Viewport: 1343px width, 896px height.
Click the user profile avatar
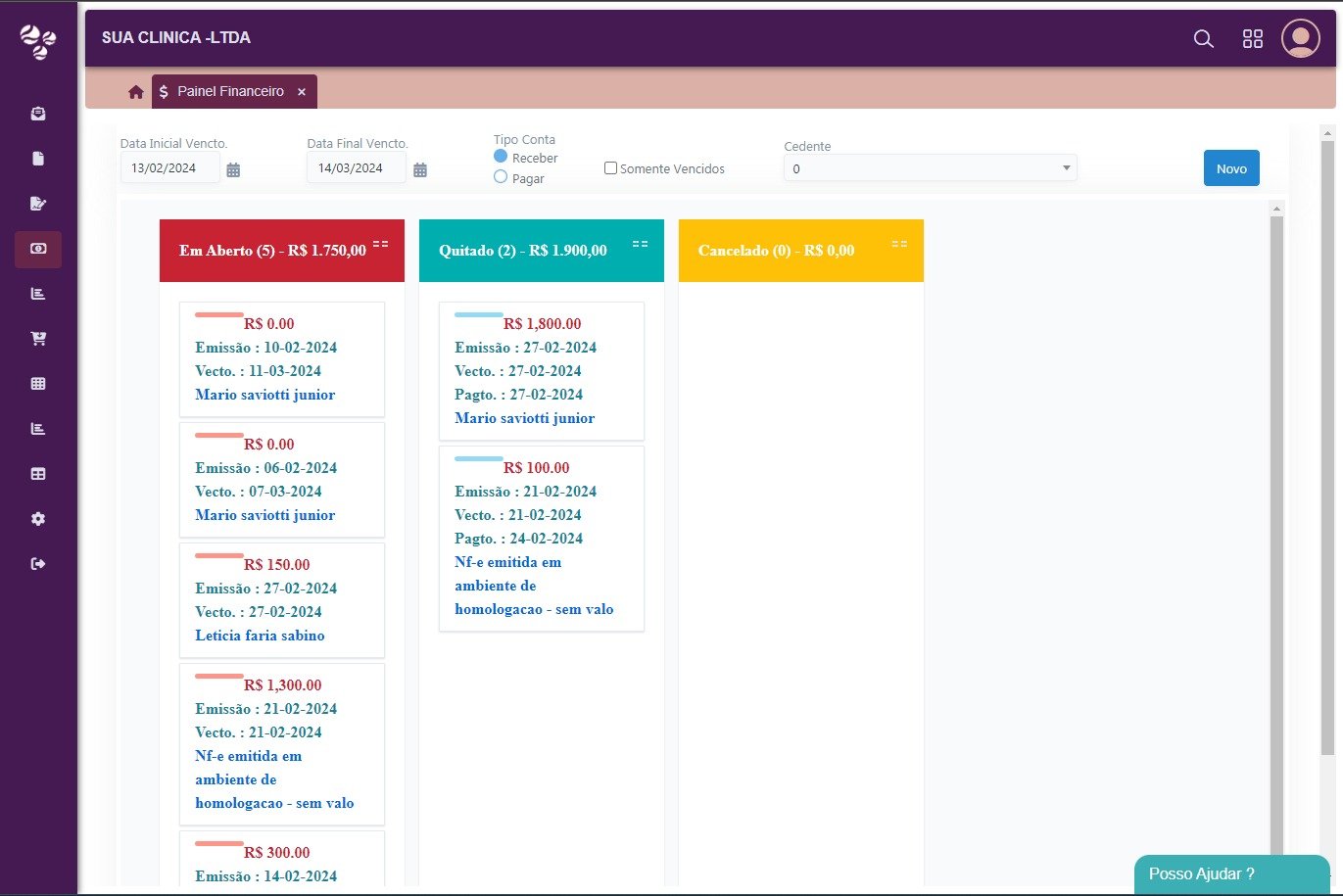pyautogui.click(x=1301, y=39)
